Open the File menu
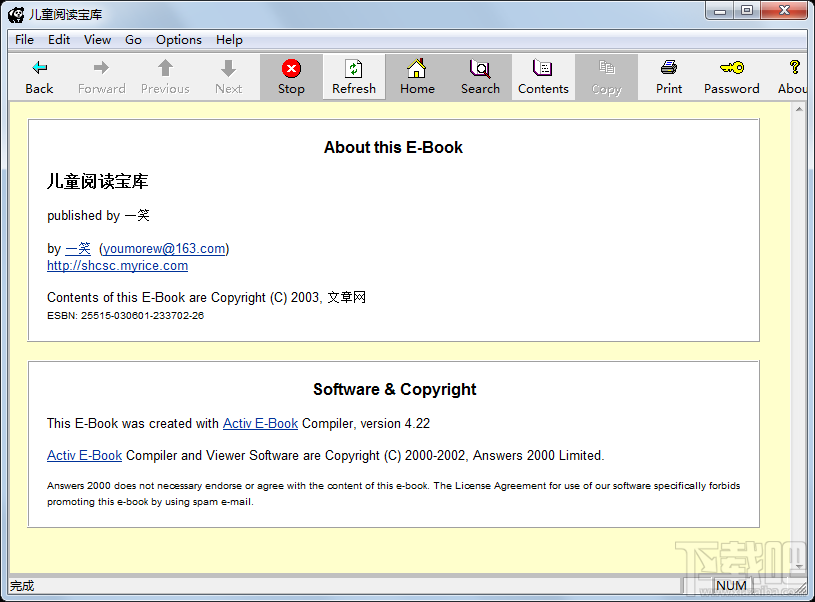The height and width of the screenshot is (602, 815). [24, 40]
